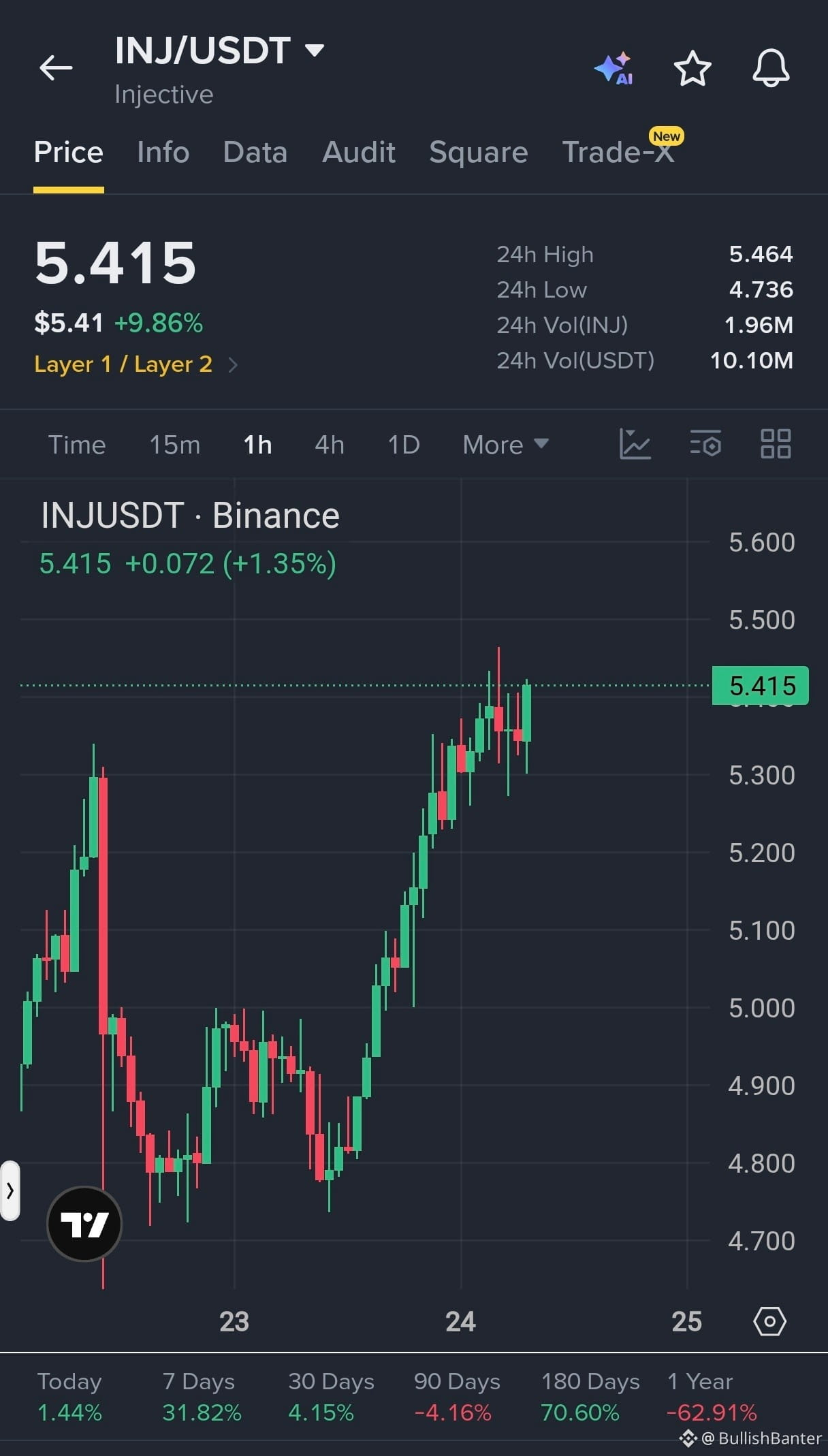Open chart settings hexagon icon
The image size is (828, 1456).
click(770, 1322)
